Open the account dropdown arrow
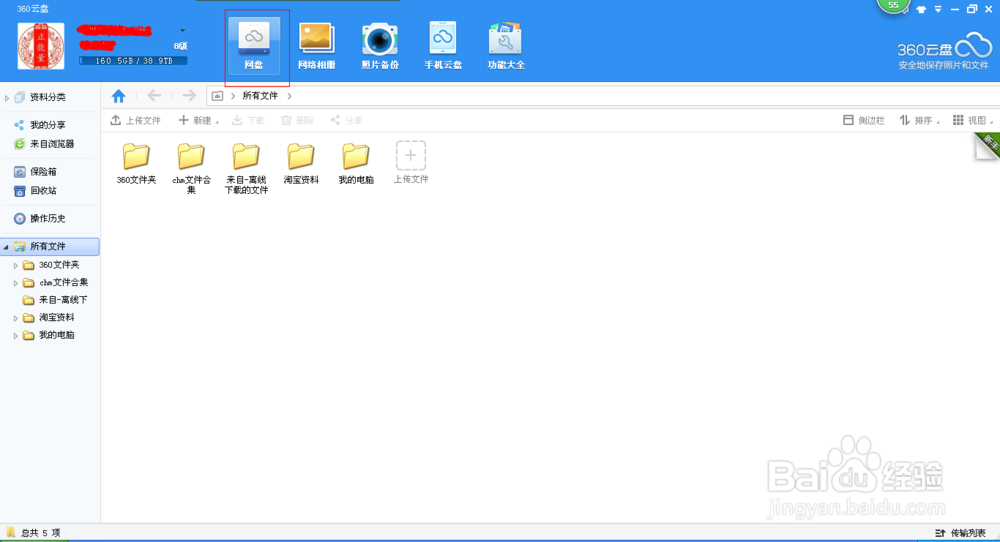This screenshot has width=1000, height=542. tap(182, 31)
